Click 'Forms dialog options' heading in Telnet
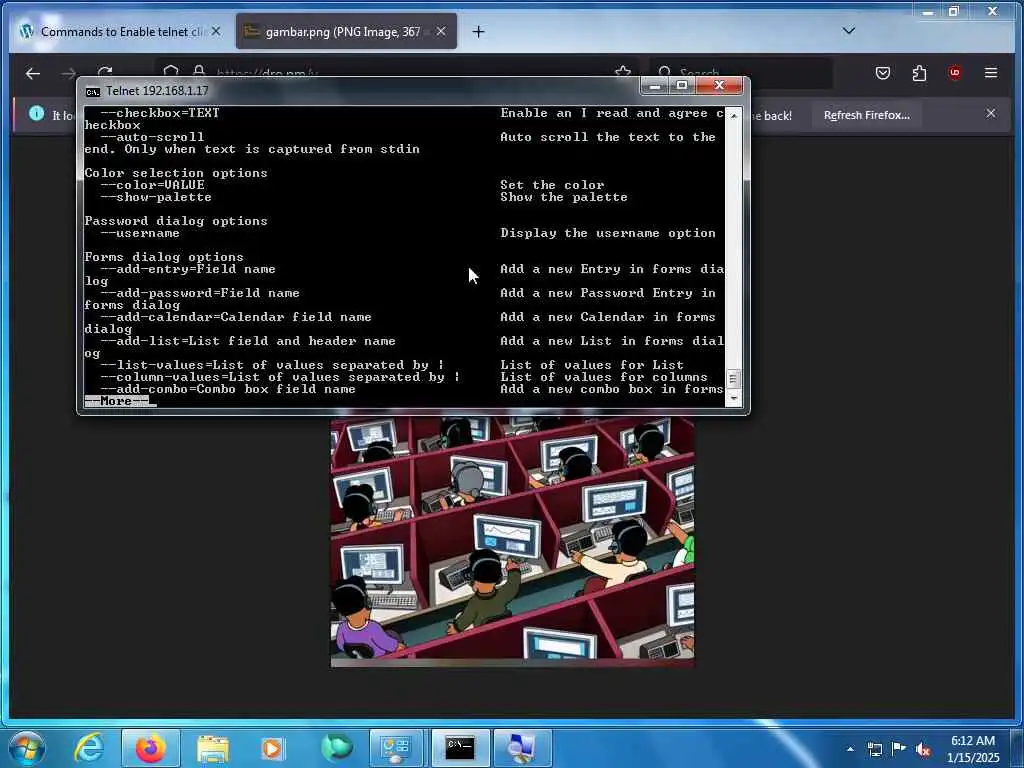The image size is (1024, 768). point(164,257)
